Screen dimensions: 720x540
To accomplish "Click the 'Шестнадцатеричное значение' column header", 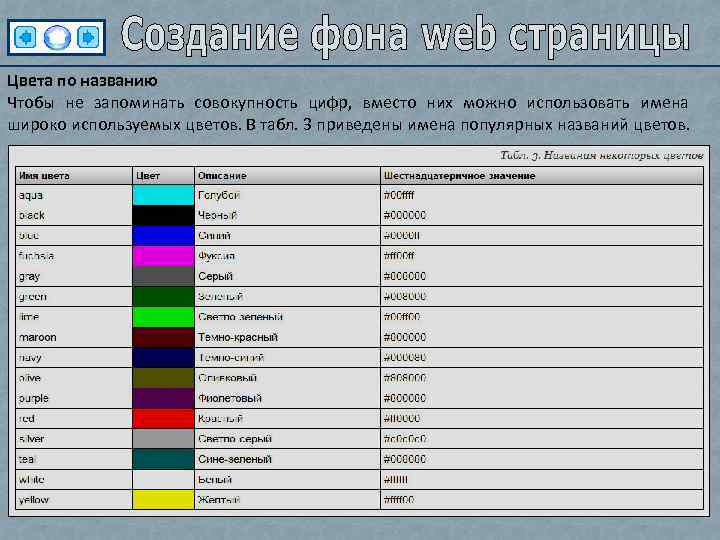I will 542,176.
